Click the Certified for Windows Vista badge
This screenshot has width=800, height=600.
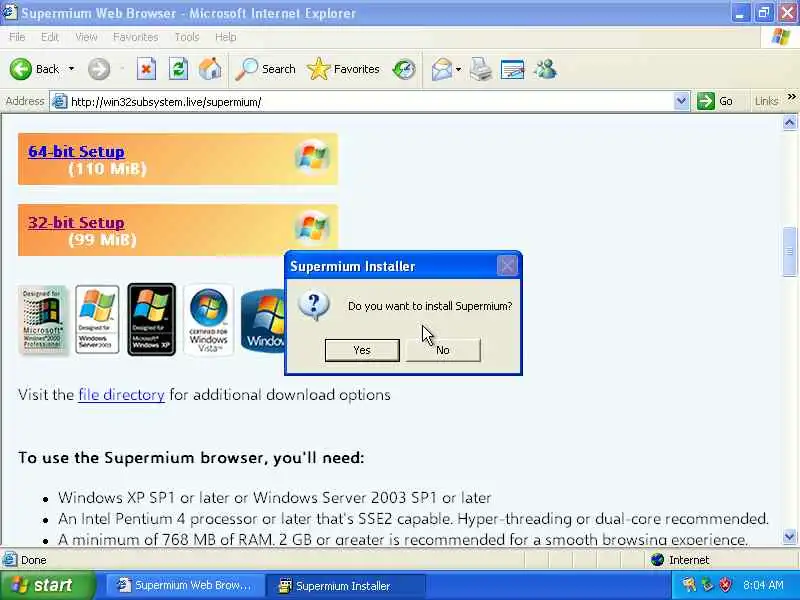209,319
